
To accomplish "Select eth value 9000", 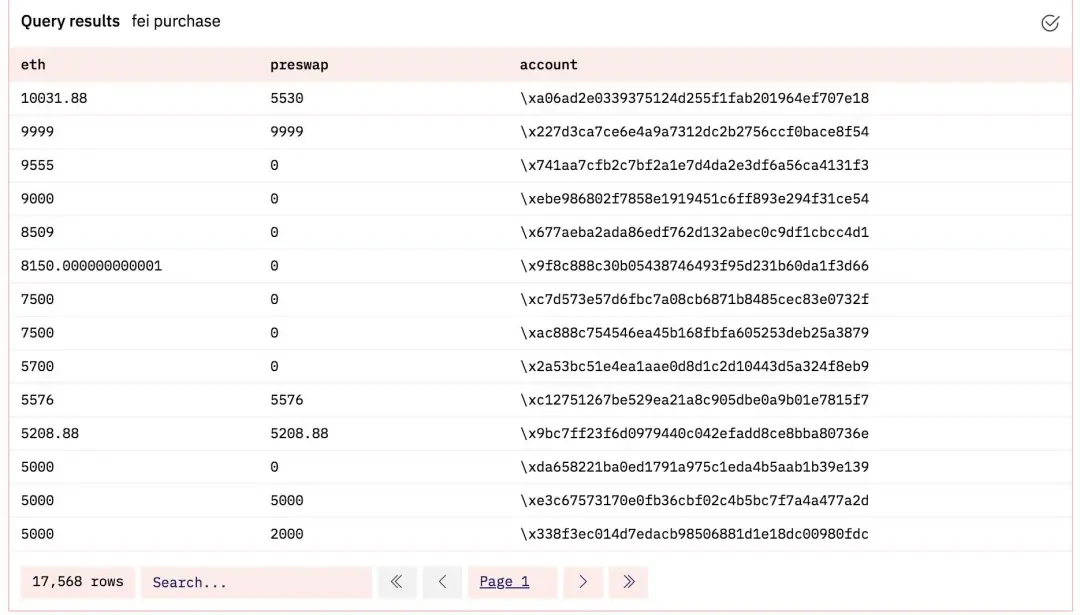I will coord(37,199).
